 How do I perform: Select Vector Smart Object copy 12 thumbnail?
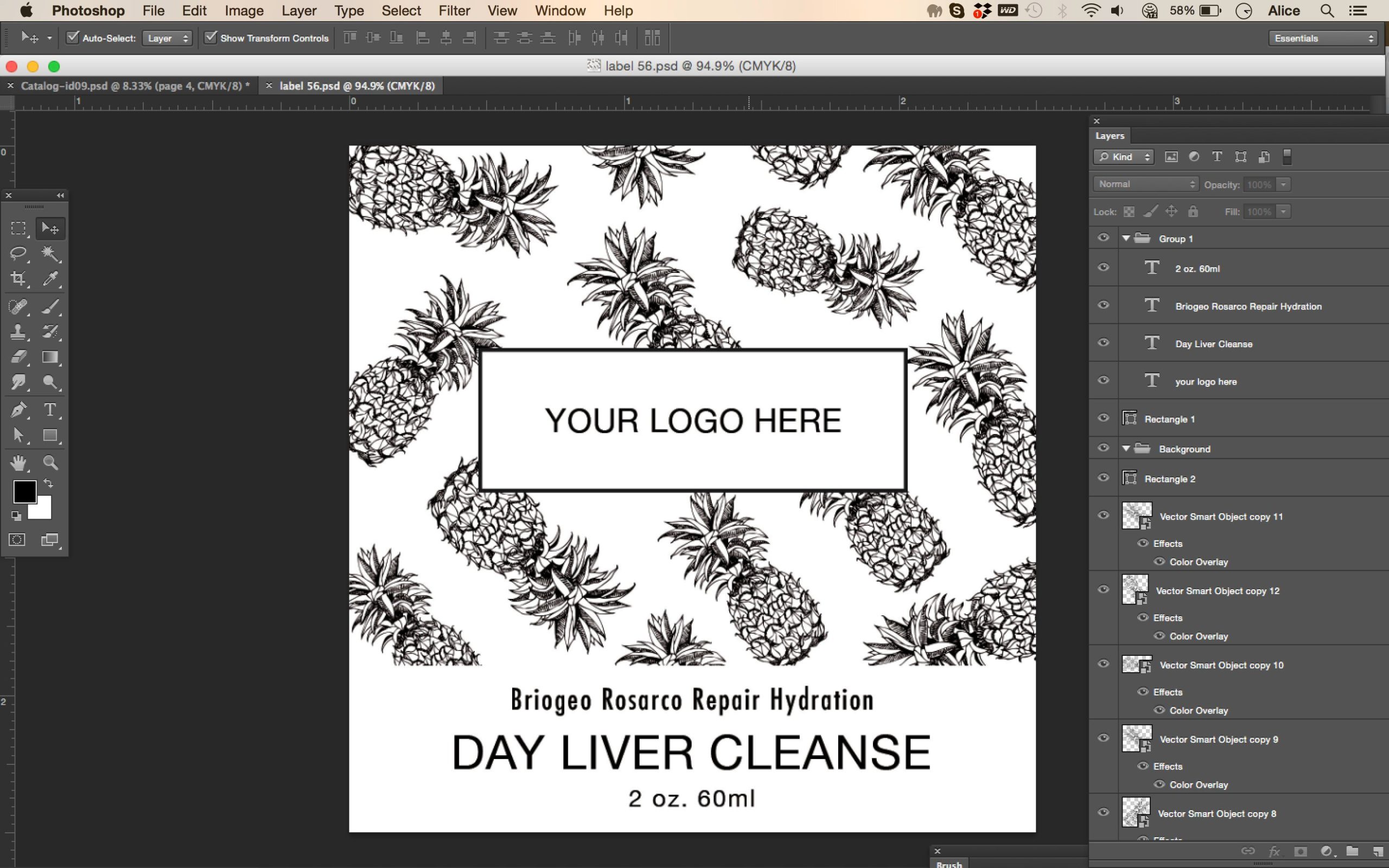1135,590
